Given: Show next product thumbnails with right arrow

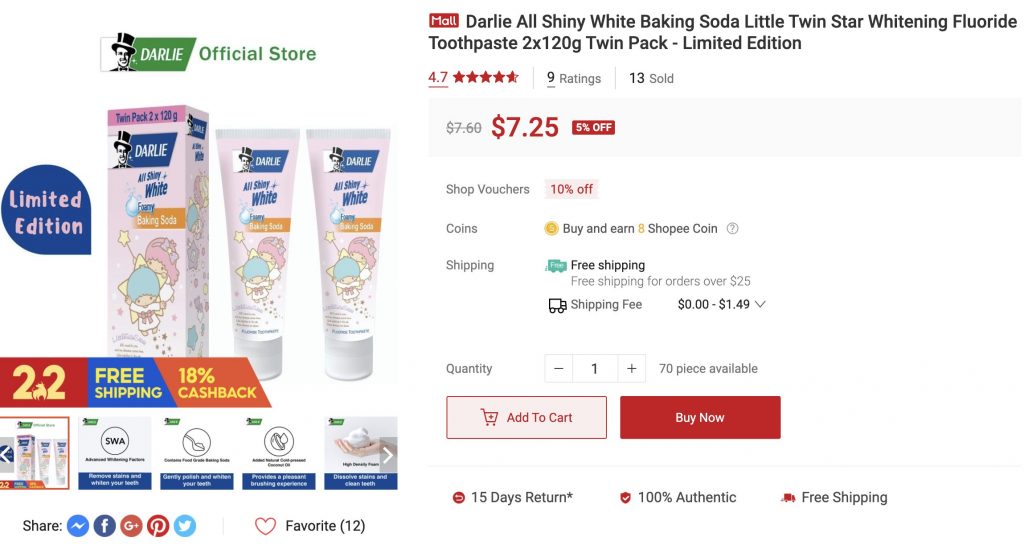Looking at the screenshot, I should 388,454.
